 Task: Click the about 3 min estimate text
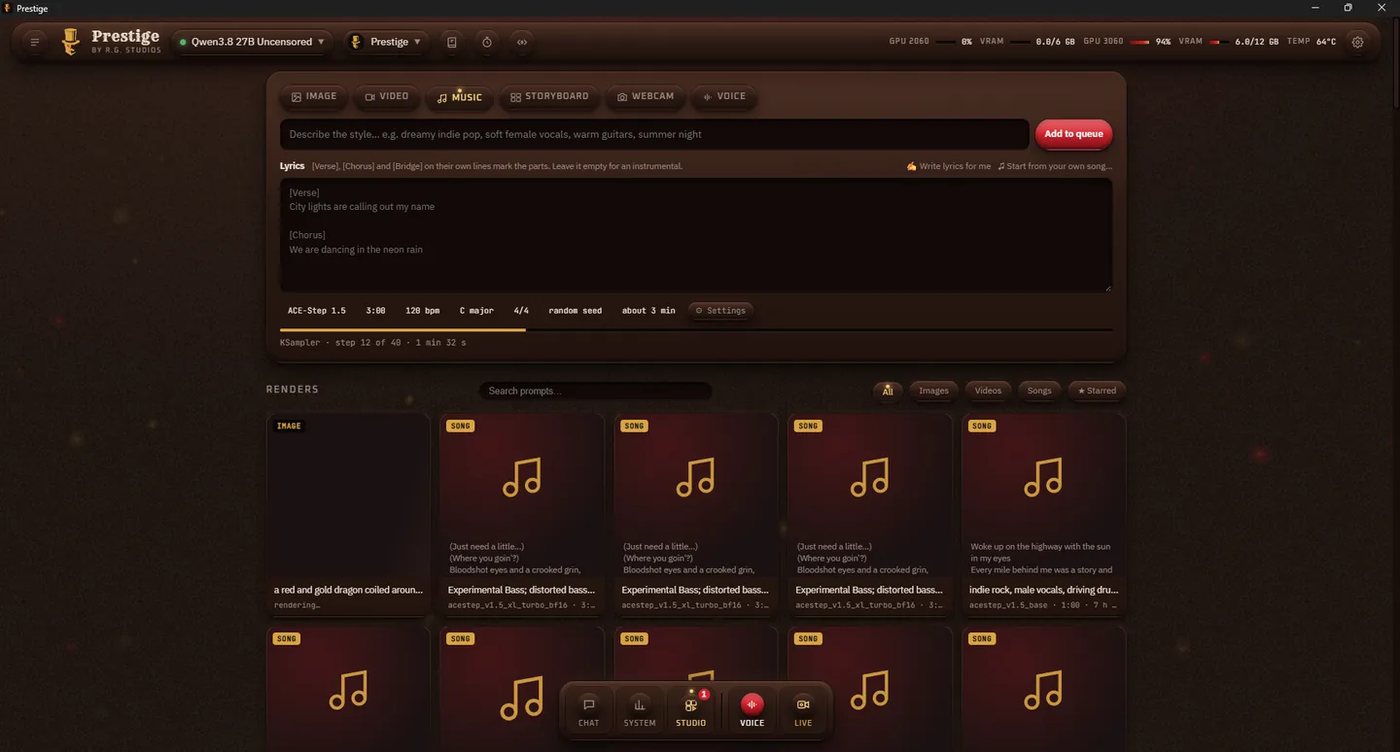tap(648, 311)
